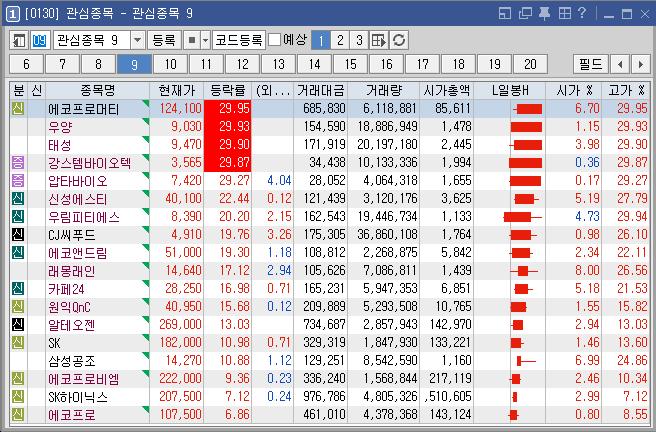This screenshot has height=432, width=656.
Task: Switch to group tab 6
Action: (26, 64)
